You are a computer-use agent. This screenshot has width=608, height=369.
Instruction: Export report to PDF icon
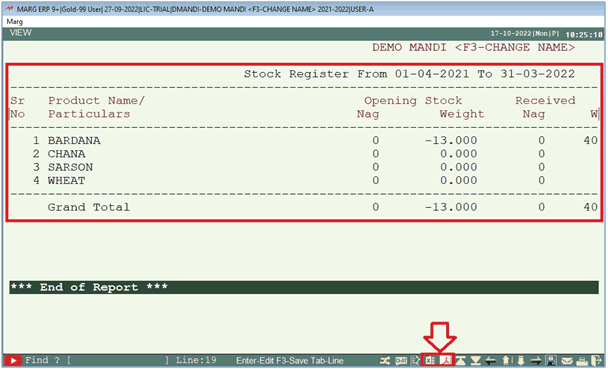[x=446, y=360]
